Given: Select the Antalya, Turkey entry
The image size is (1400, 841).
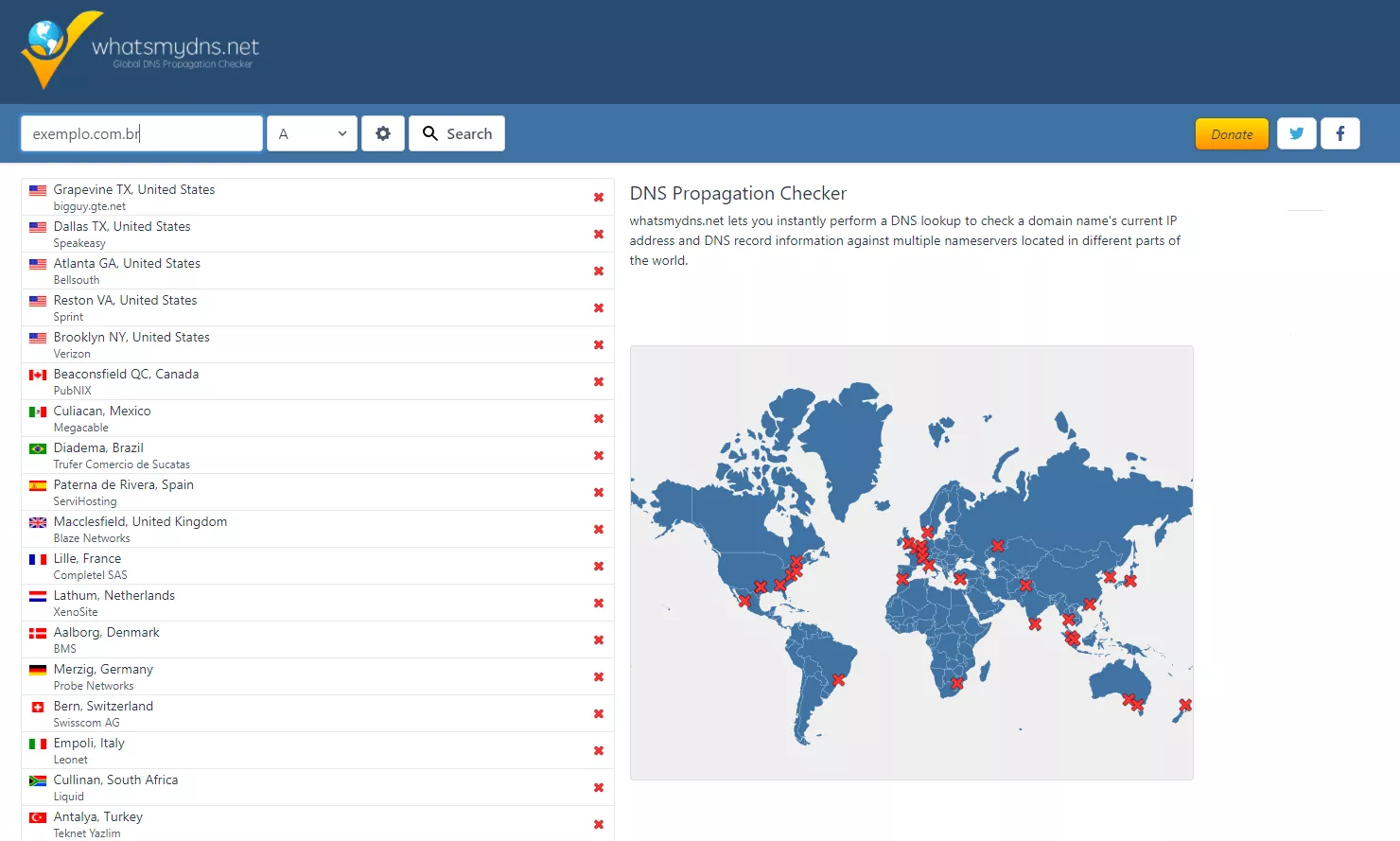Looking at the screenshot, I should pos(318,823).
